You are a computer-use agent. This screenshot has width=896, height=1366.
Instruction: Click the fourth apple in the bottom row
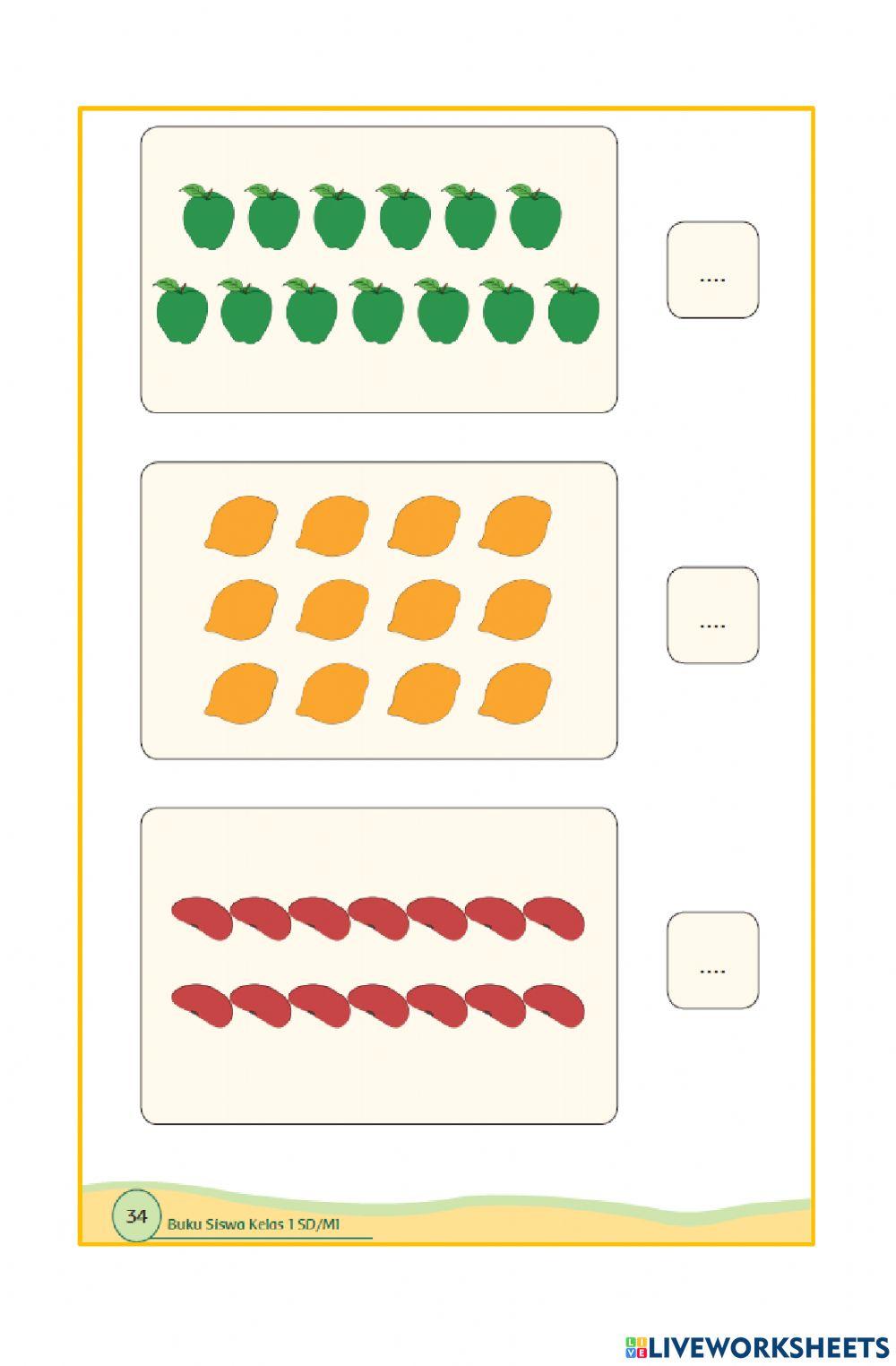(x=377, y=312)
